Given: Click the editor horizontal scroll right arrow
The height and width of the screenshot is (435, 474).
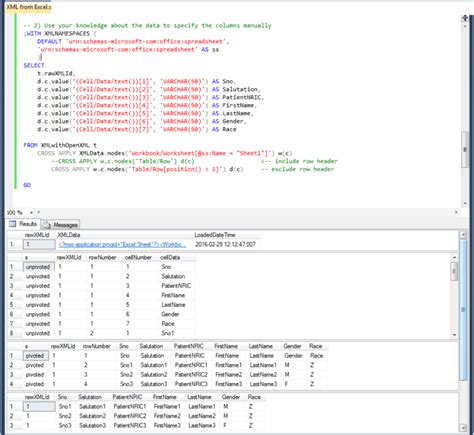Looking at the screenshot, I should 456,212.
